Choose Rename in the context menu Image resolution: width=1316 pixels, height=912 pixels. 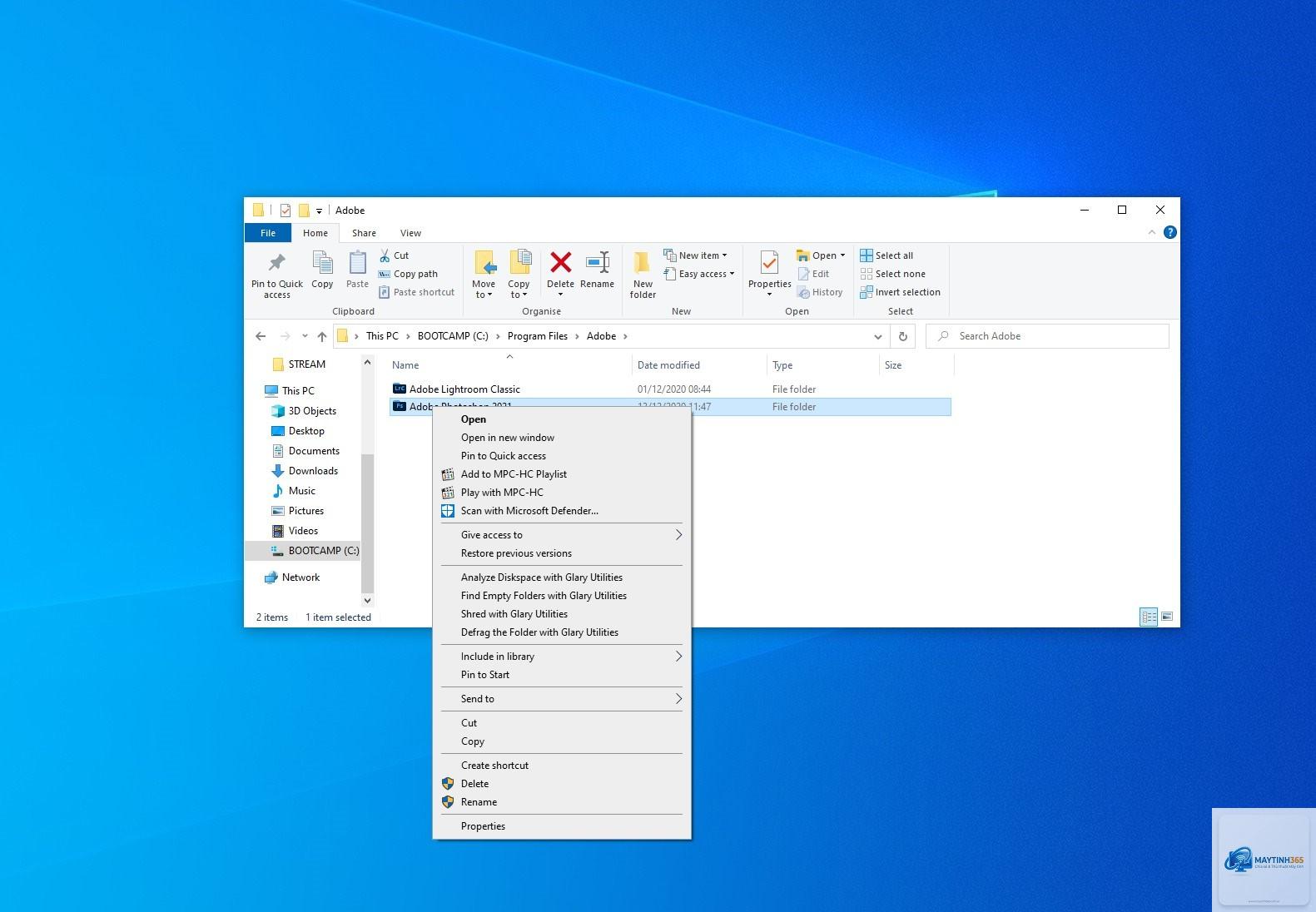(562, 802)
